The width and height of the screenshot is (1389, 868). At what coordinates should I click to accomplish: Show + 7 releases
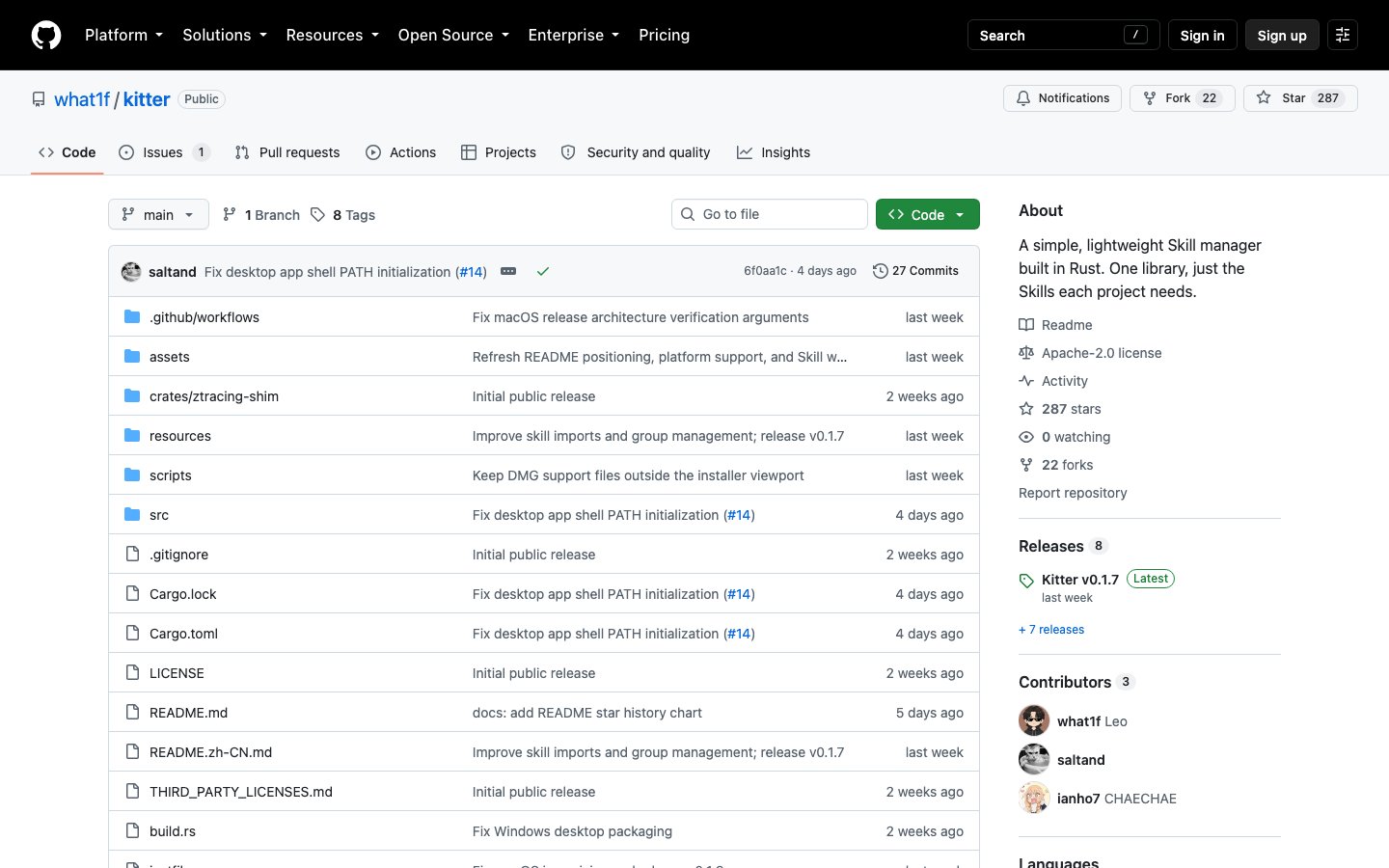1051,630
